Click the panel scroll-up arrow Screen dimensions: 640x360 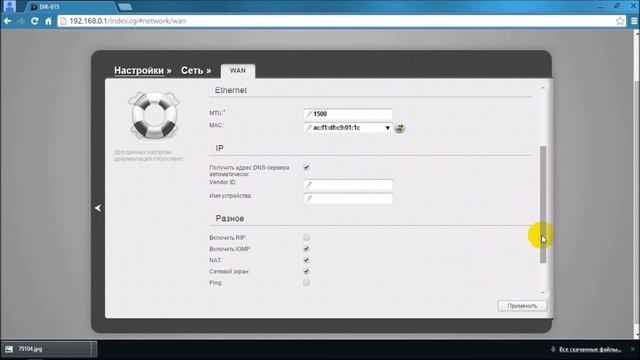543,87
